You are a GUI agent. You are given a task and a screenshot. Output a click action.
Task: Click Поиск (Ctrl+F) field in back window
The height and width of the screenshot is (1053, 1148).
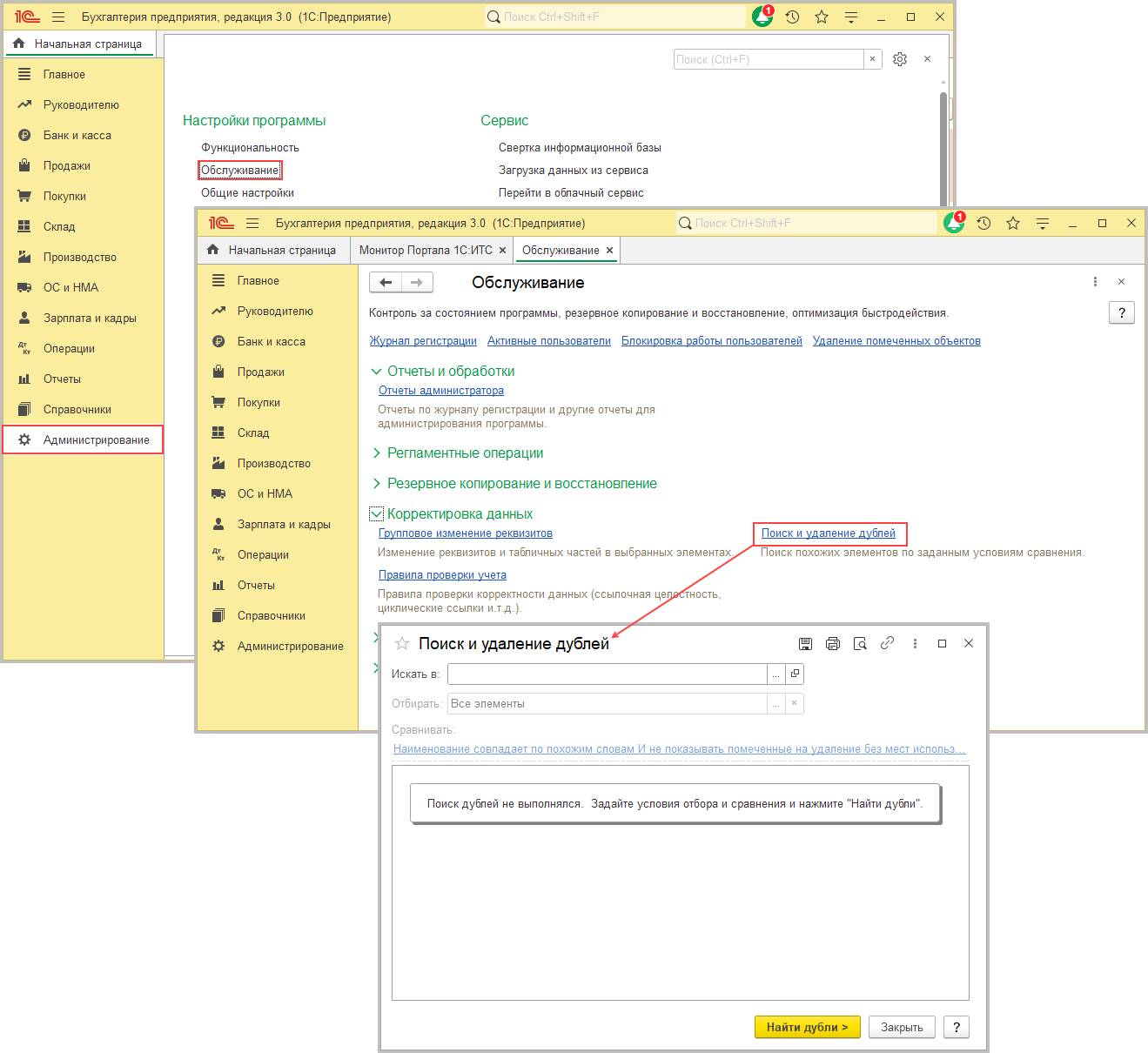[x=769, y=59]
